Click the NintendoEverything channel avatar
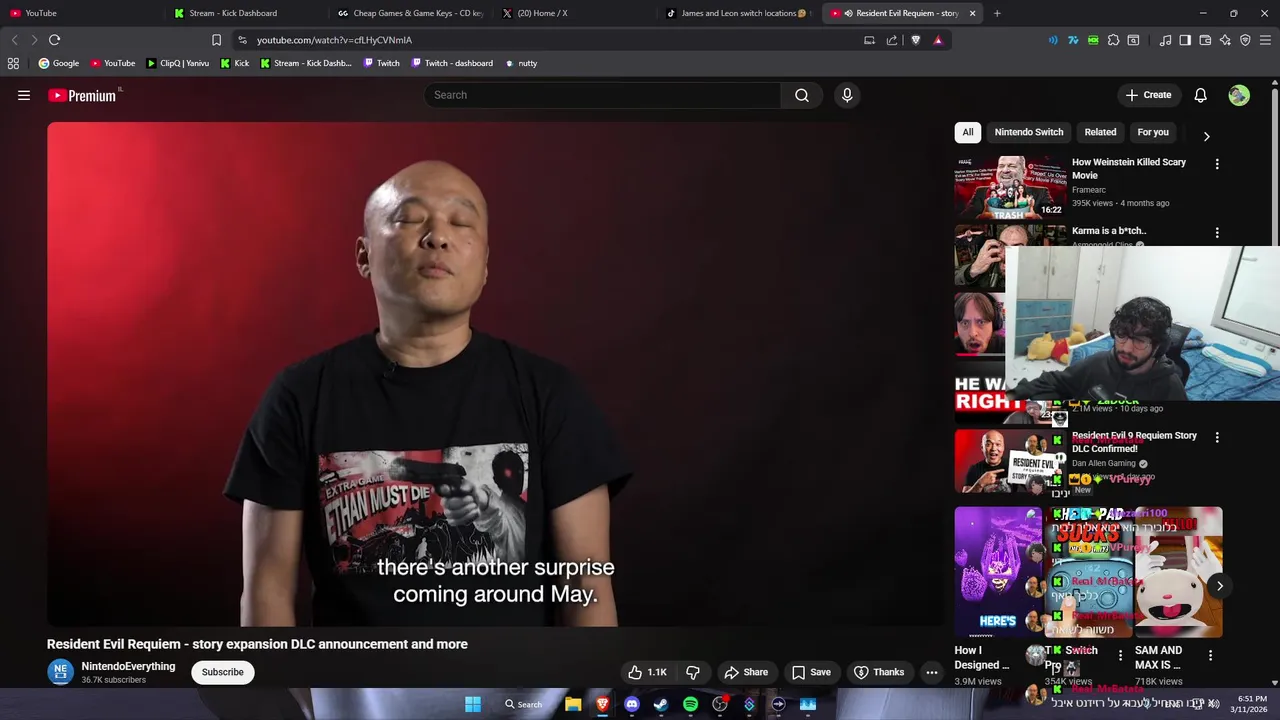Viewport: 1280px width, 720px height. (x=60, y=672)
